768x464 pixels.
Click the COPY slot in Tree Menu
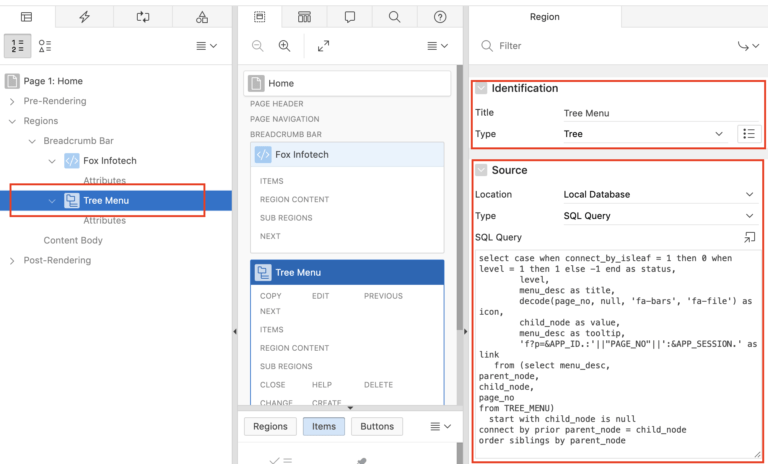271,296
